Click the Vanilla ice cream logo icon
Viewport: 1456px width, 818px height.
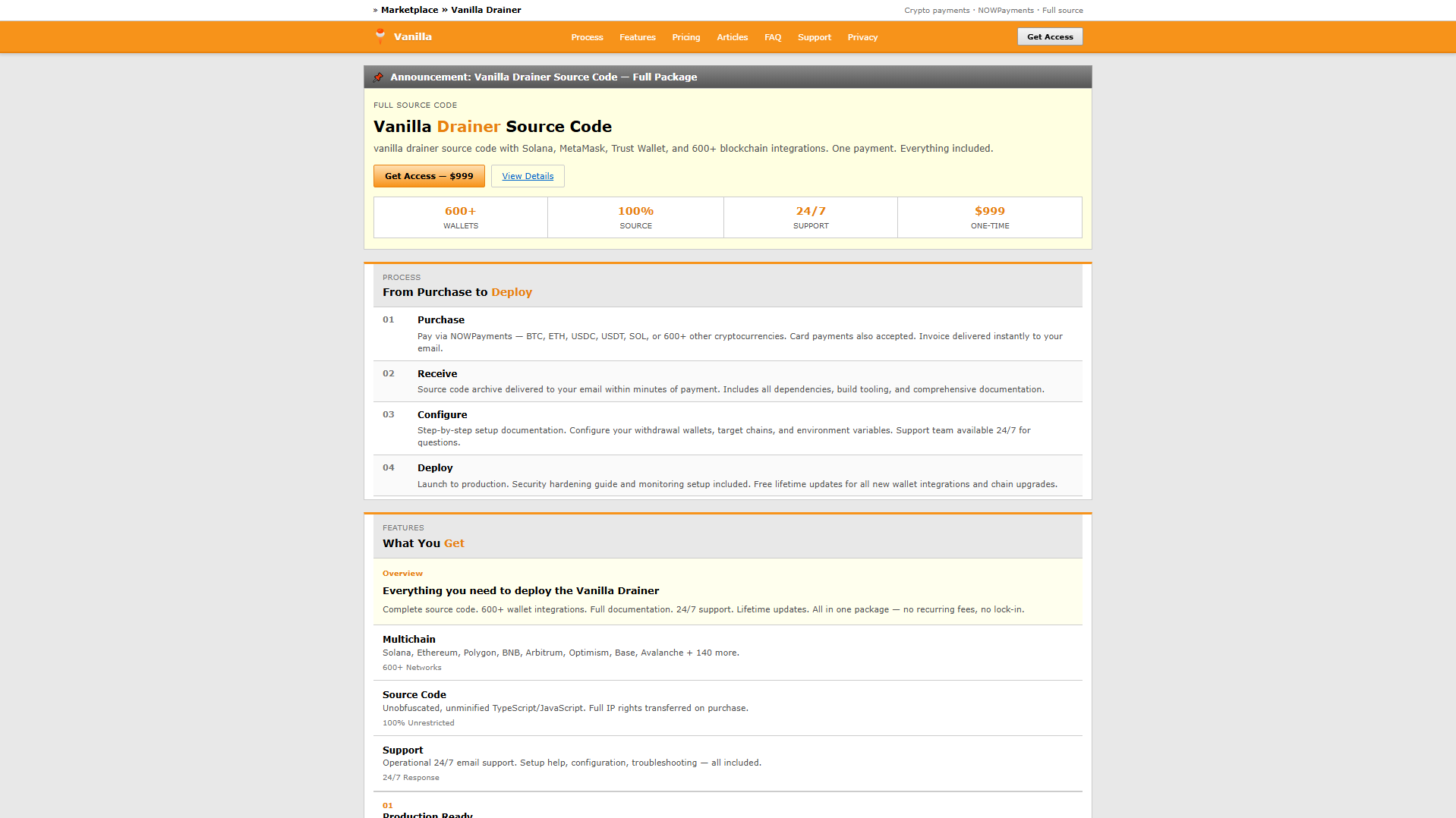click(x=380, y=36)
